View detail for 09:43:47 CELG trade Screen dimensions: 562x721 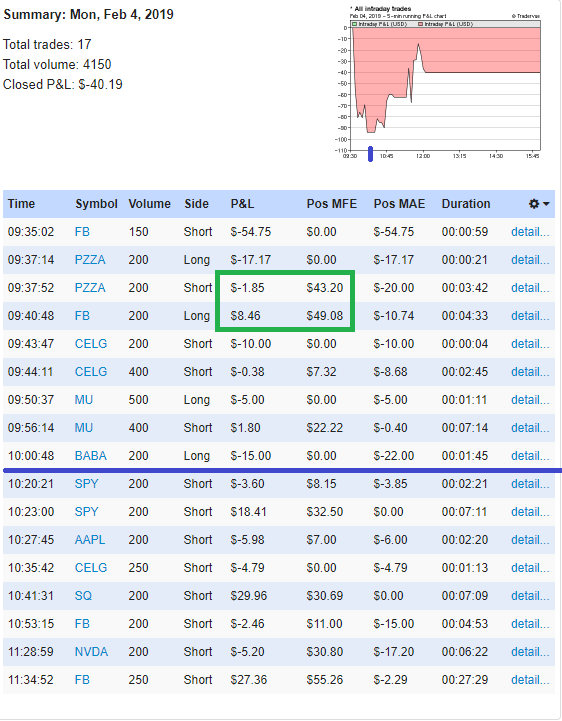(x=530, y=344)
